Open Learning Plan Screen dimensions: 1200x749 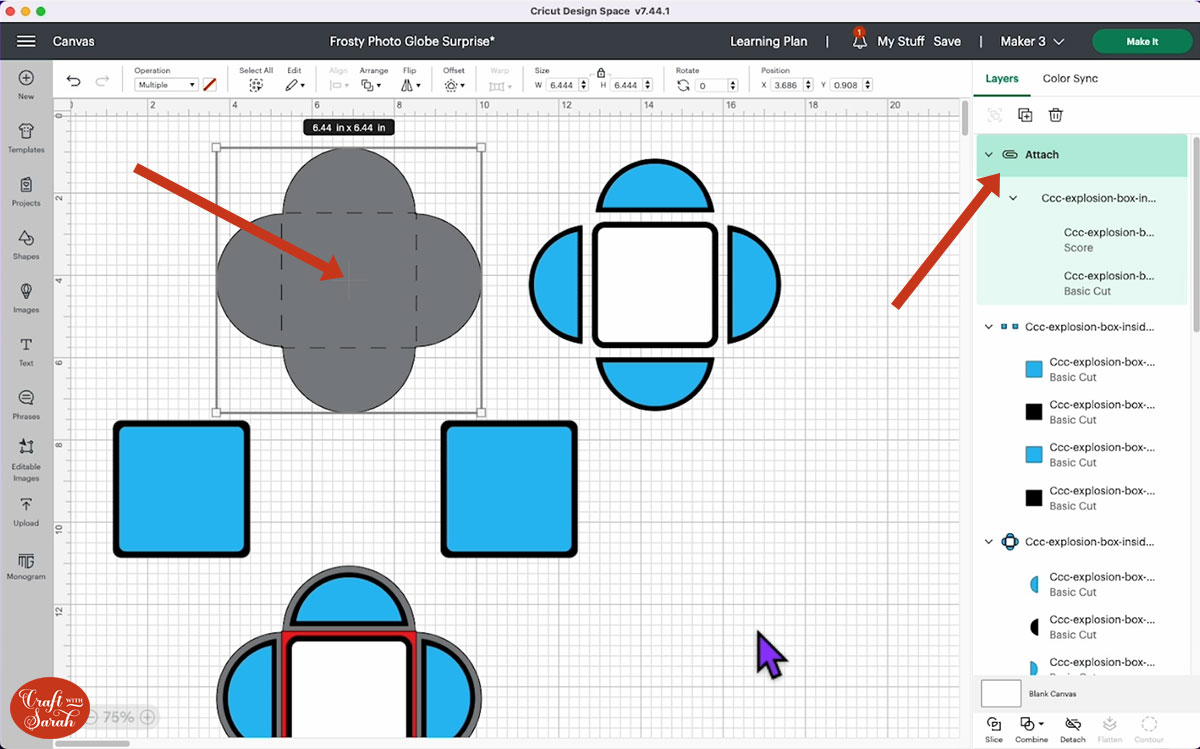768,41
